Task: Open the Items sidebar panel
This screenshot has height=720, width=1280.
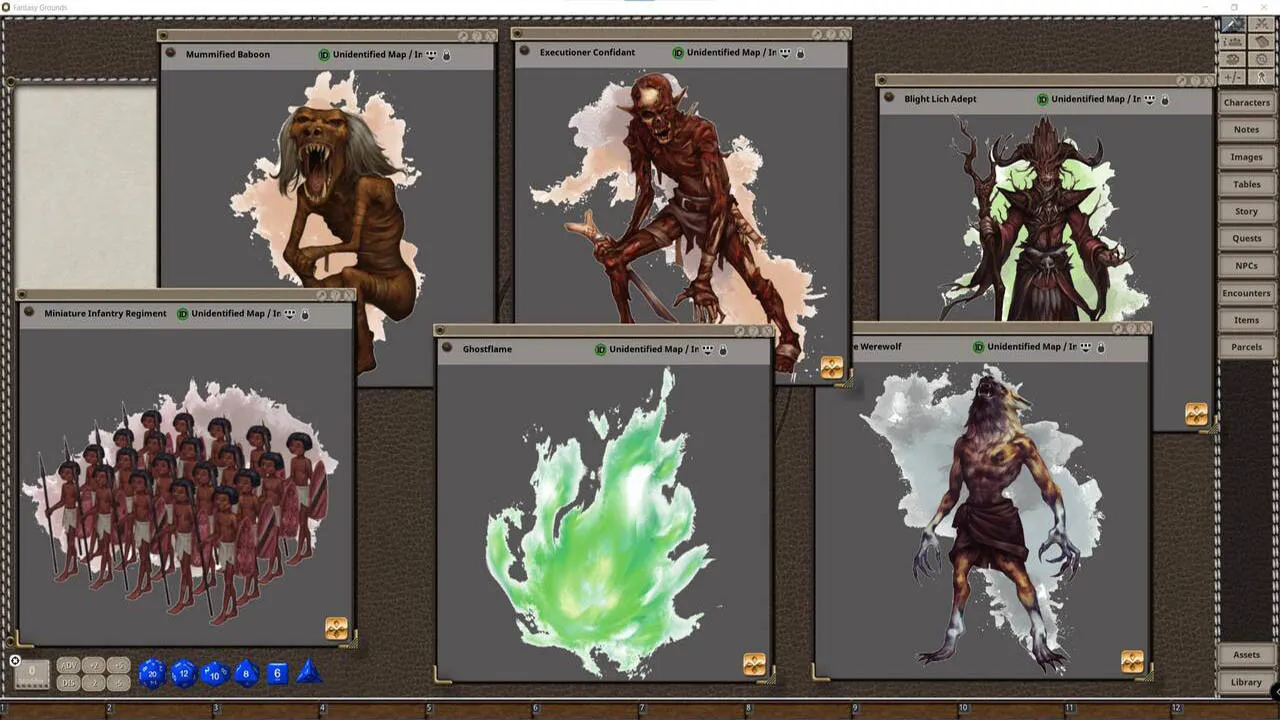Action: (1246, 320)
